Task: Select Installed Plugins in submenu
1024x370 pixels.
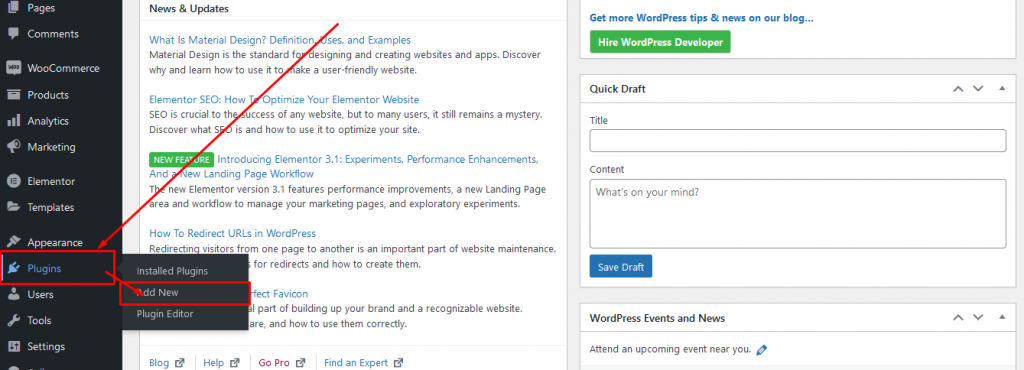Action: [172, 271]
